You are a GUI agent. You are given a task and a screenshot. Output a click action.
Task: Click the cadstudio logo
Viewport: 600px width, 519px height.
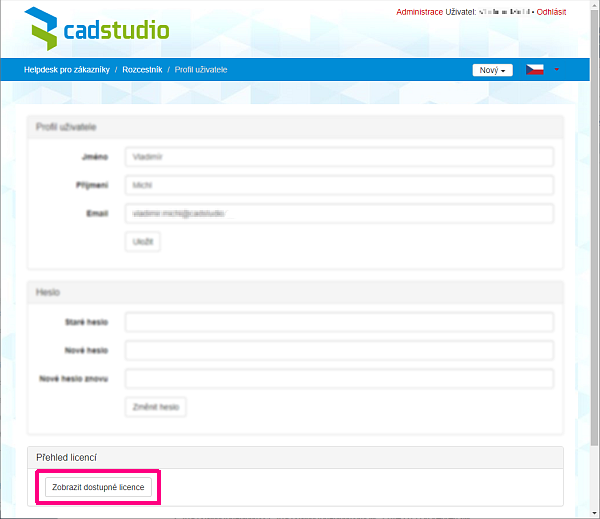tap(97, 30)
